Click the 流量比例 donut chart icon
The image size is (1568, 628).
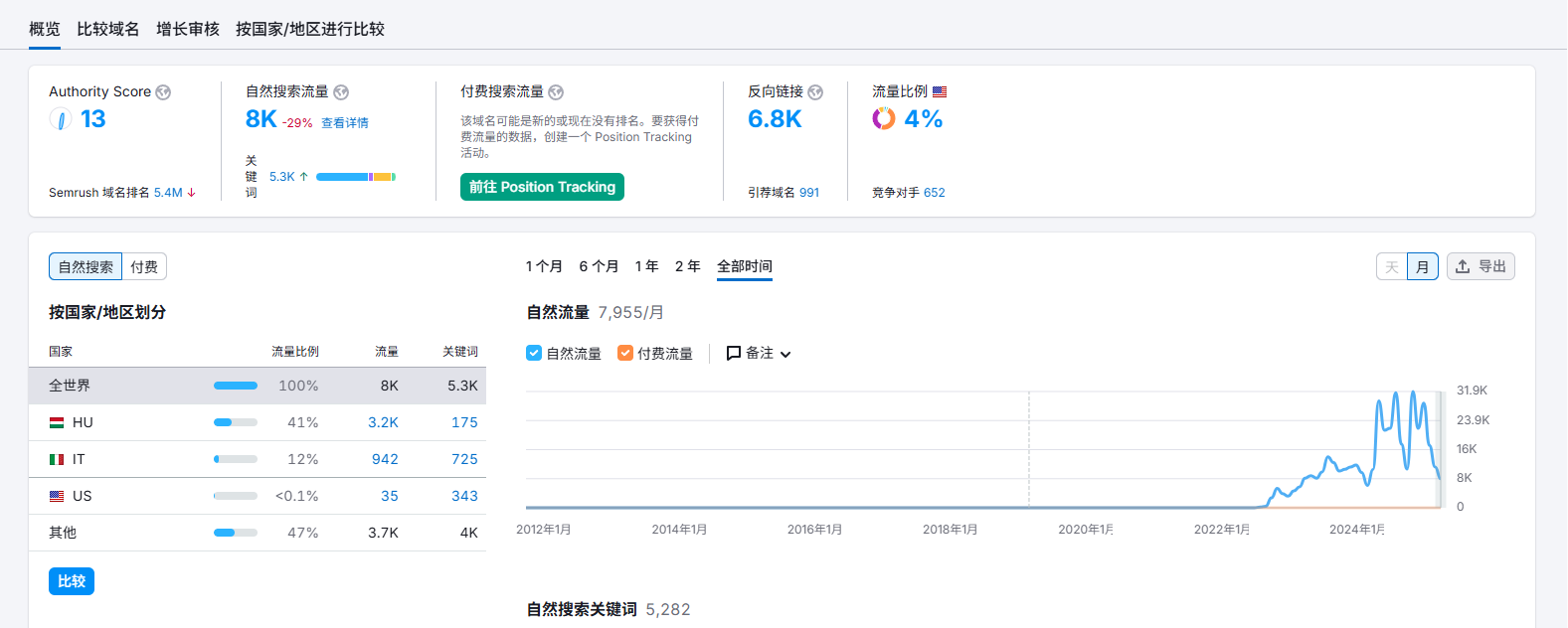pyautogui.click(x=884, y=119)
